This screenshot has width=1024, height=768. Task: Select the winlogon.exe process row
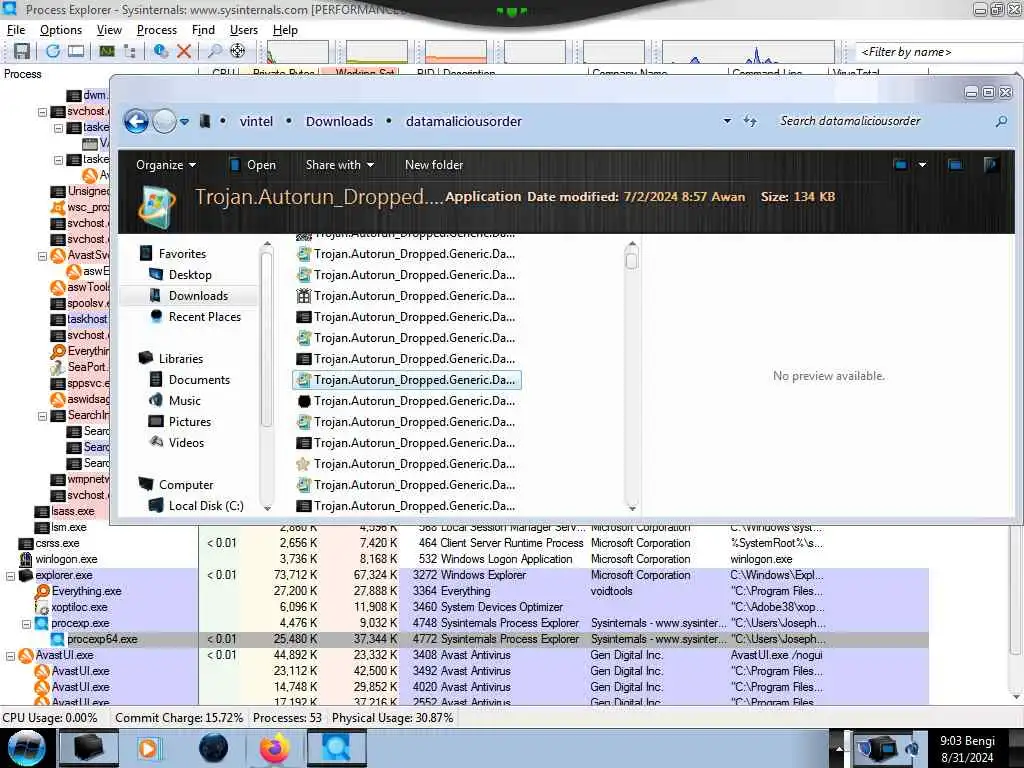464,560
